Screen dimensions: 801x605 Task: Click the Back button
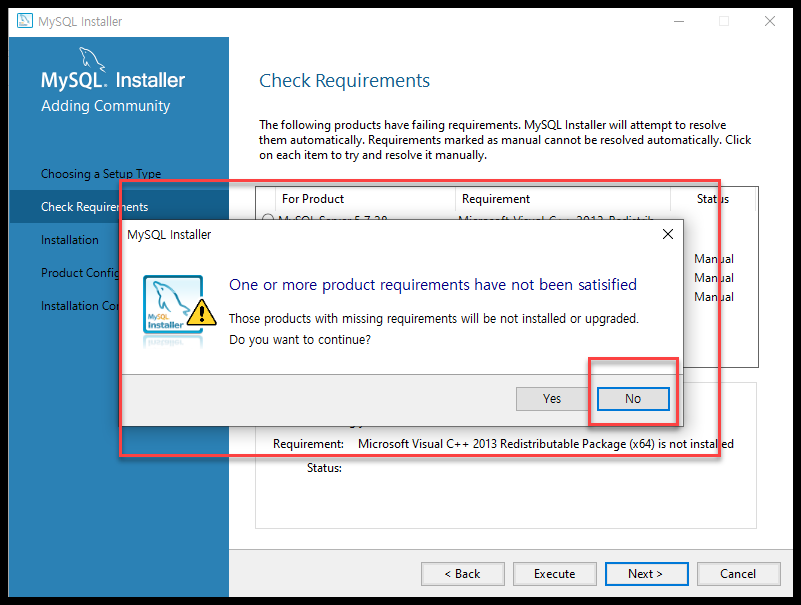click(x=462, y=574)
